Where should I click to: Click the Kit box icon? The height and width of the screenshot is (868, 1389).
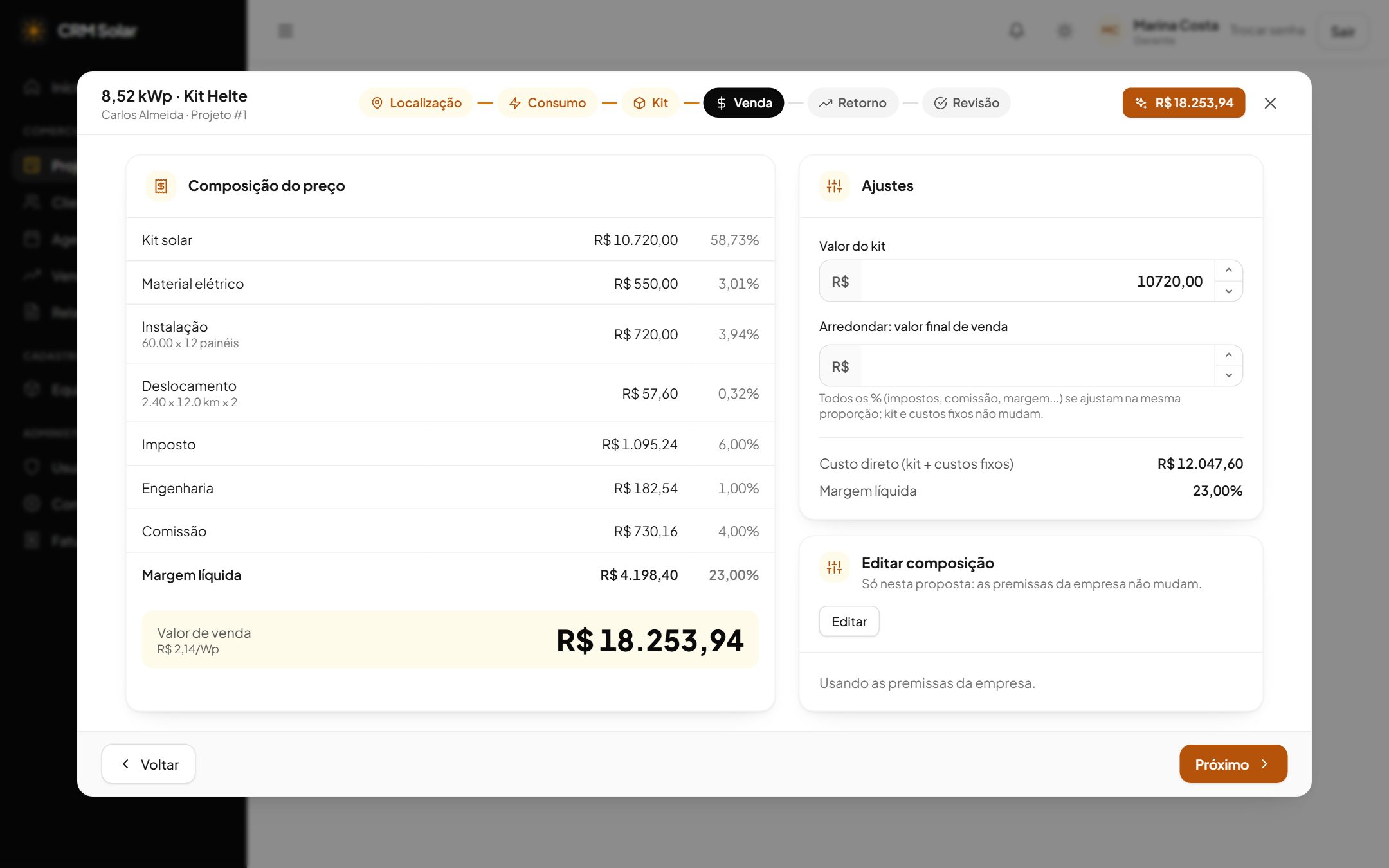[x=639, y=103]
